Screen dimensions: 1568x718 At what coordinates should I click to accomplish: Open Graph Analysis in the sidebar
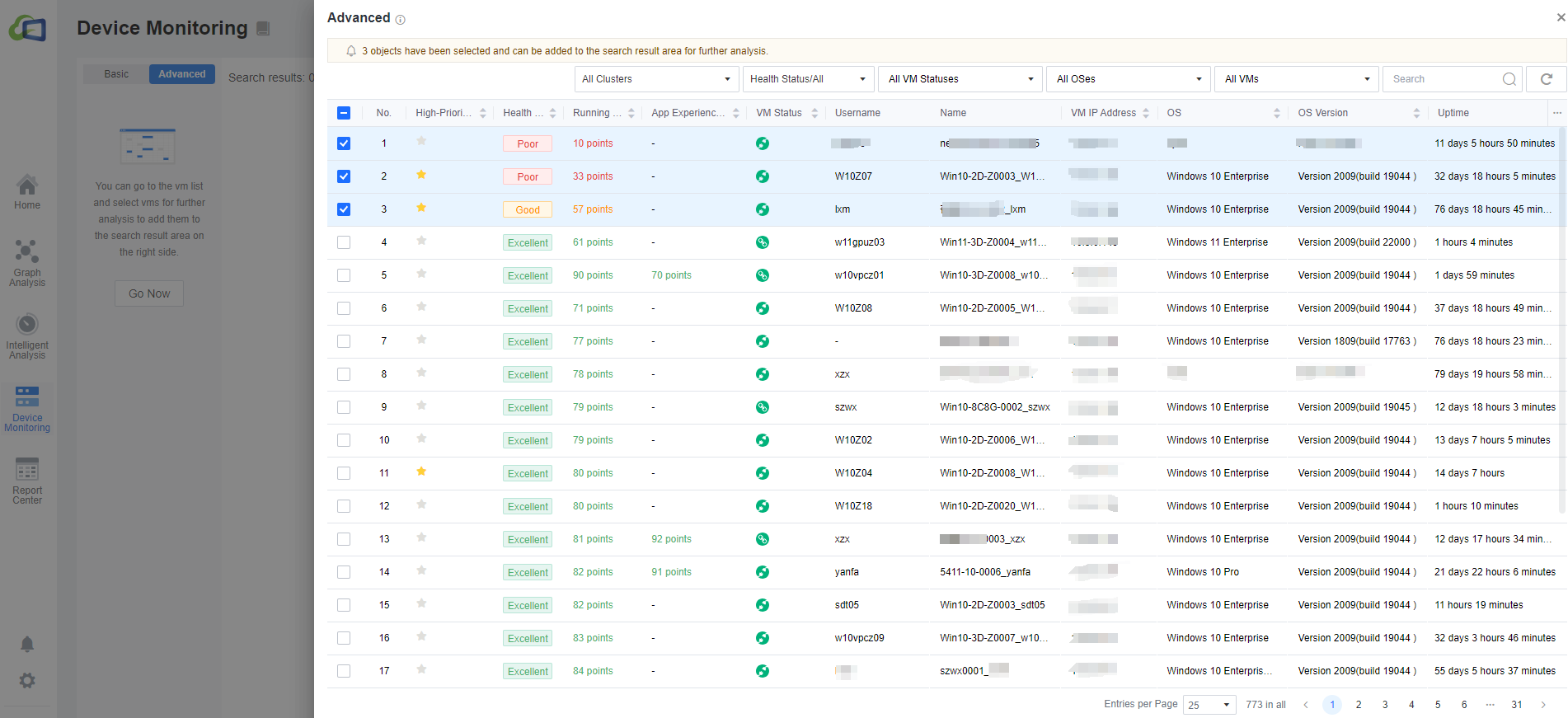(x=27, y=263)
